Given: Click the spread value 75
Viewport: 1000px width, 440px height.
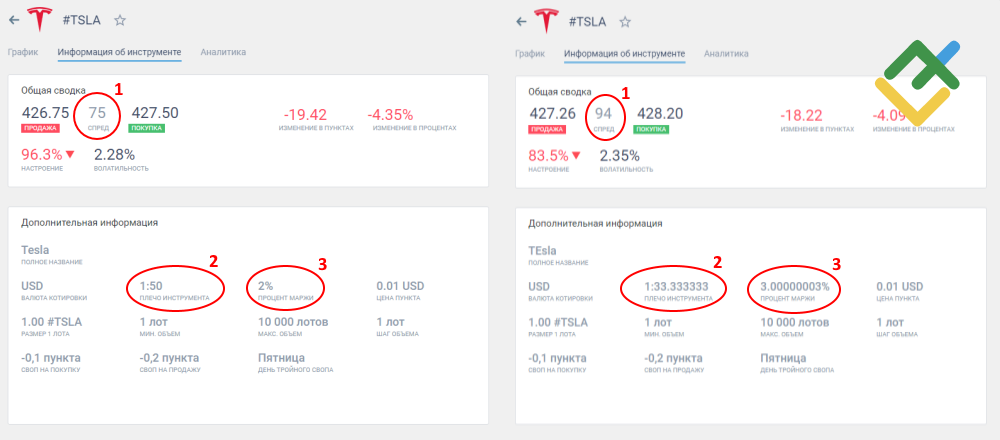Looking at the screenshot, I should tap(97, 113).
